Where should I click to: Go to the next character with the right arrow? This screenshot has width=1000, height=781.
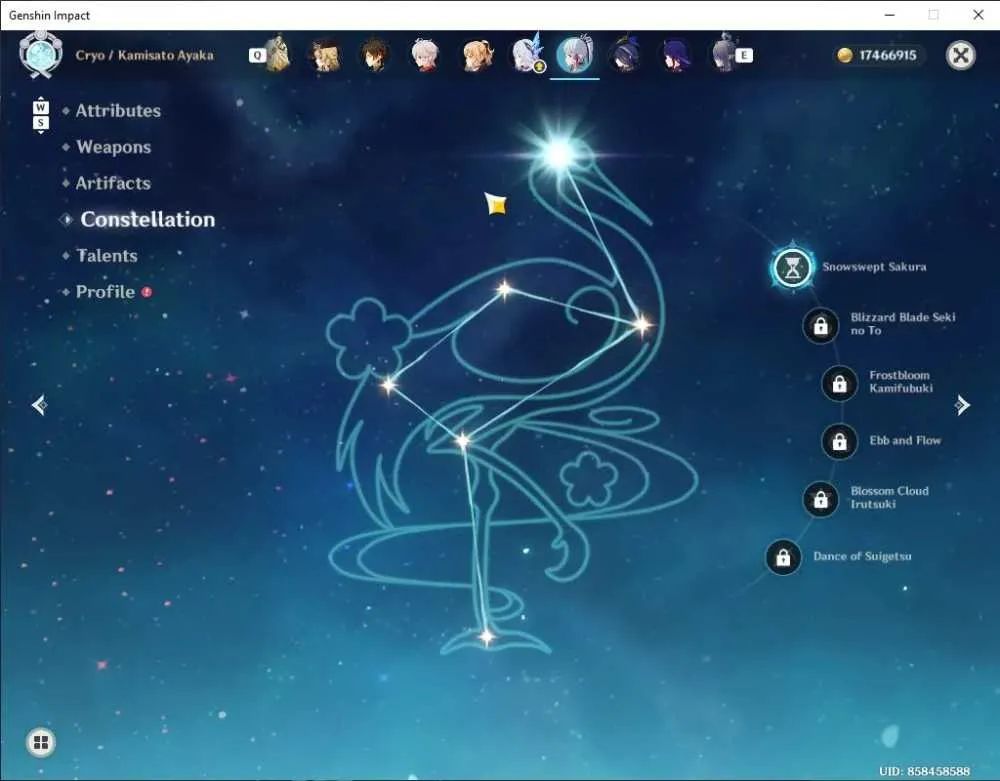pyautogui.click(x=962, y=405)
